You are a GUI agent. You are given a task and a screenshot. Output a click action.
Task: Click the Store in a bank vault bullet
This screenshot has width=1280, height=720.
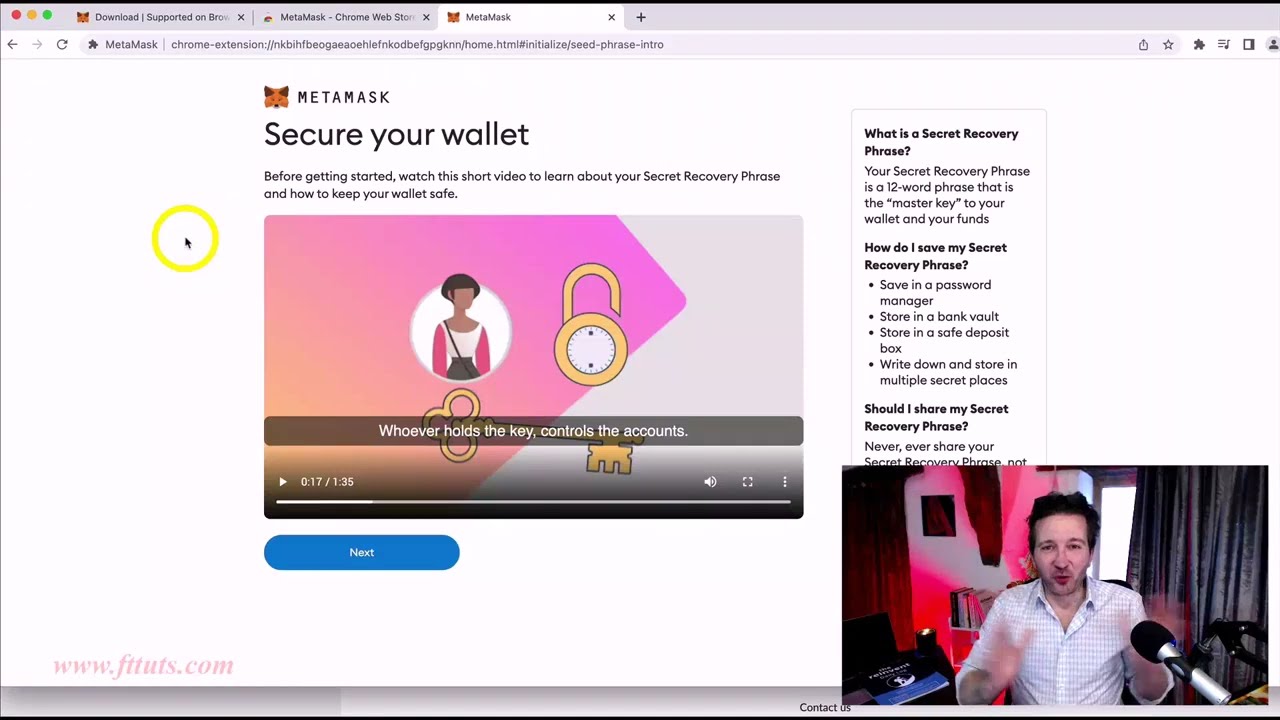pos(939,317)
